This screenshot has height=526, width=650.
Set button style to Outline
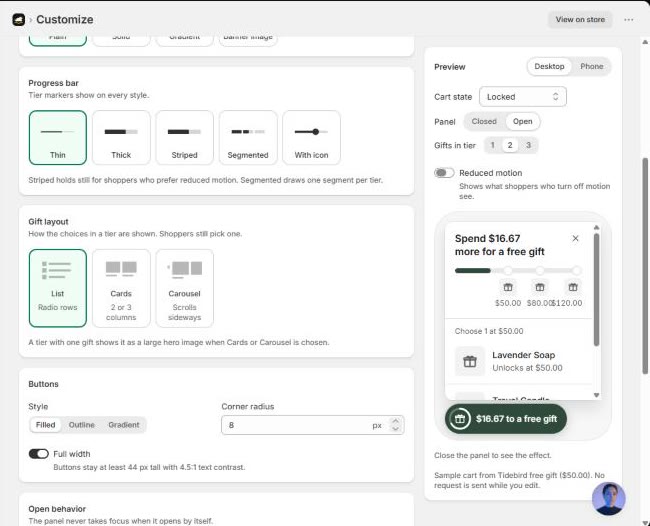[x=82, y=425]
